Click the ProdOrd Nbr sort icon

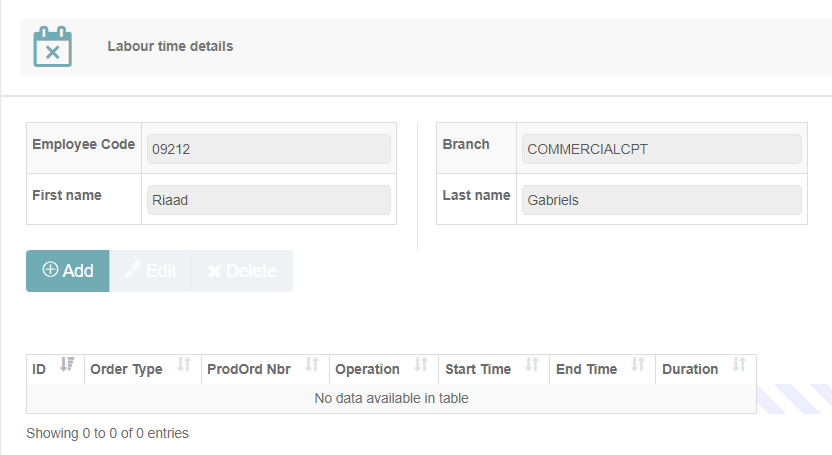pyautogui.click(x=312, y=366)
